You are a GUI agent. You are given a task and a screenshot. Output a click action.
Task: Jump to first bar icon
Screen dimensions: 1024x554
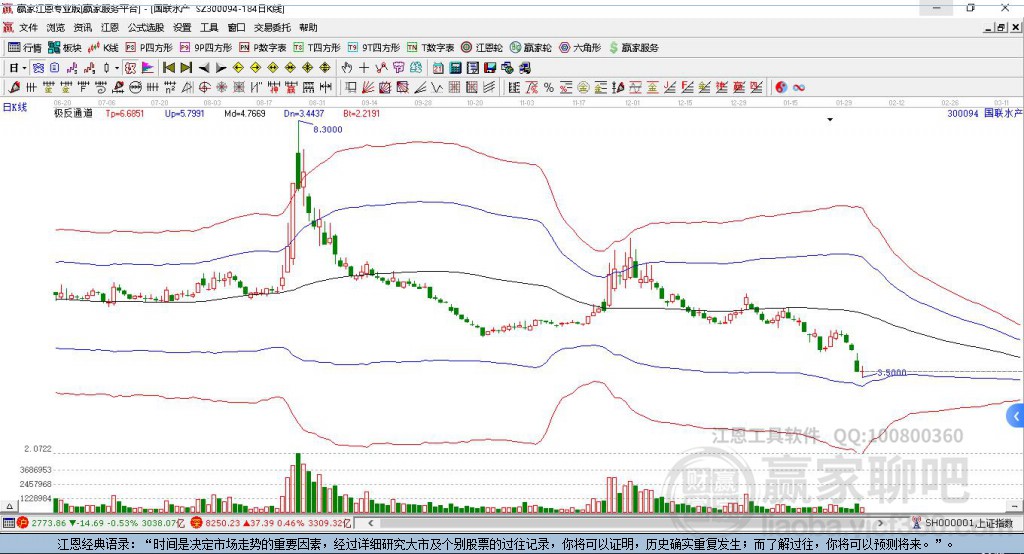[x=168, y=68]
